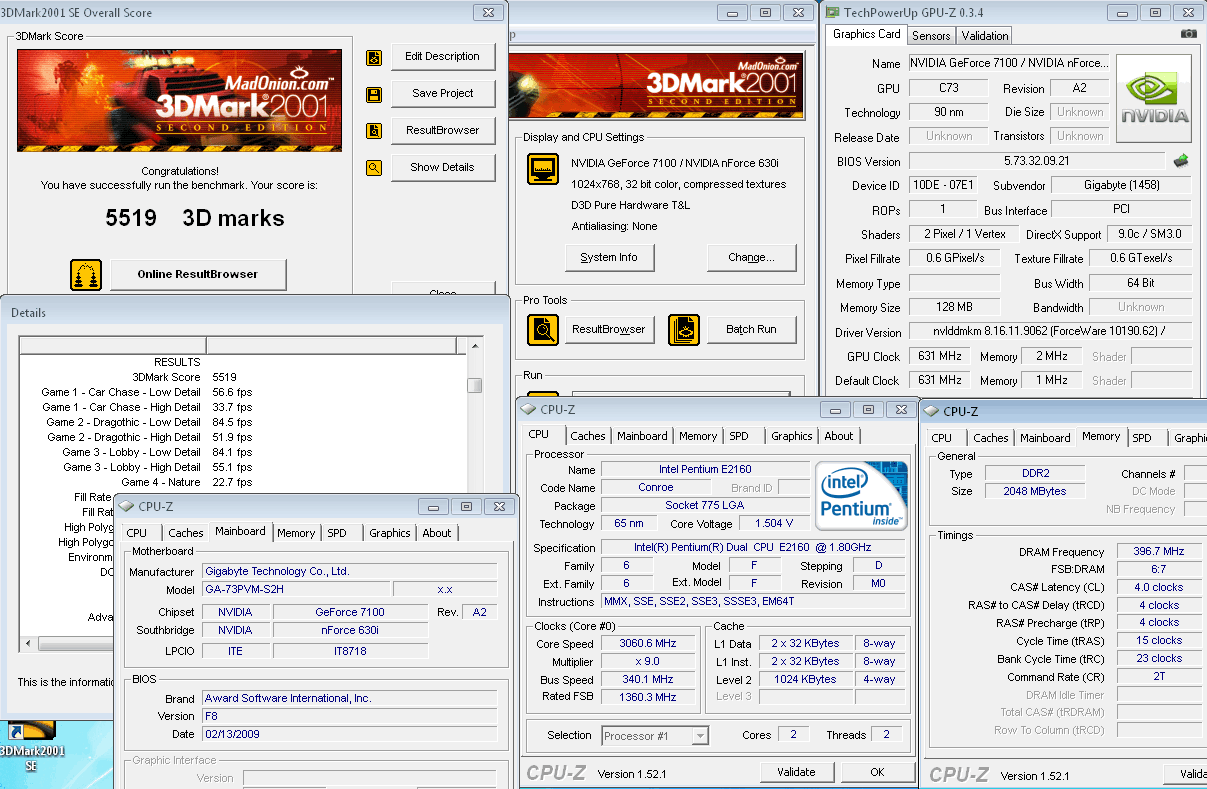Click the Core Speed value 3060.6 MHz
1207x789 pixels.
click(x=650, y=644)
